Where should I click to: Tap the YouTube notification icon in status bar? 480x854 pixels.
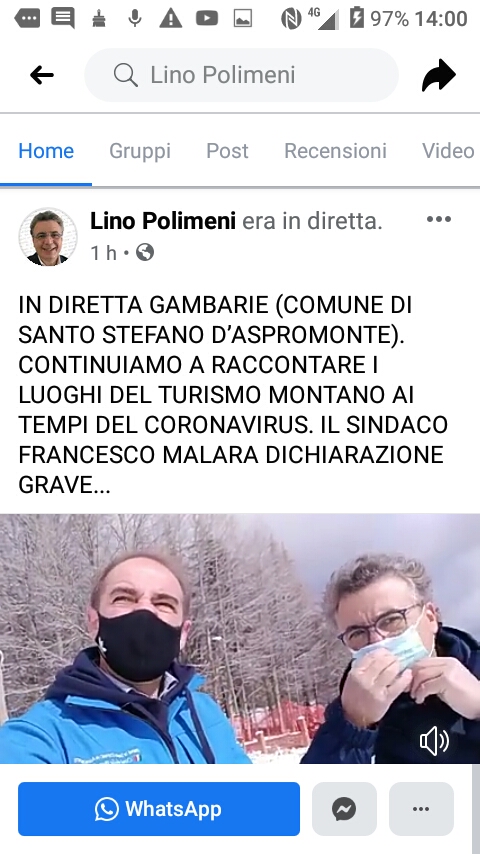[207, 19]
